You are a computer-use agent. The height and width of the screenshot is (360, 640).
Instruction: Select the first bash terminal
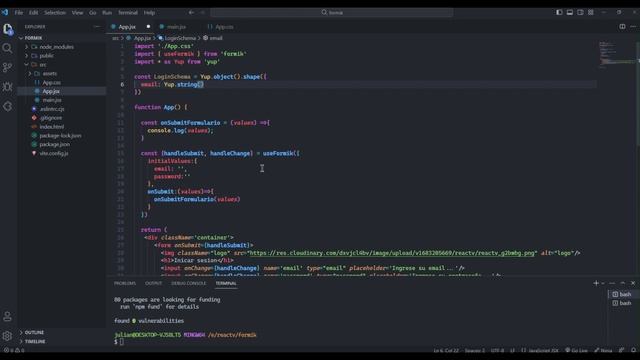tap(622, 294)
